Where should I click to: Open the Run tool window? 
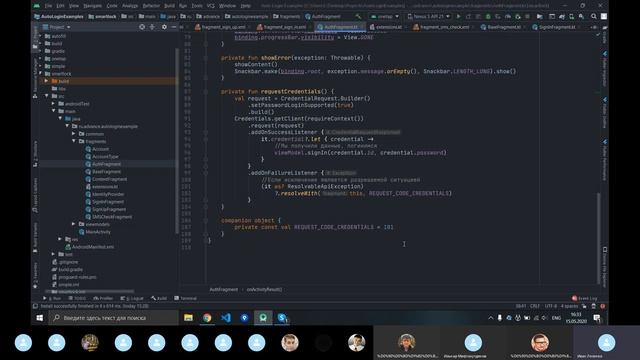pyautogui.click(x=52, y=298)
